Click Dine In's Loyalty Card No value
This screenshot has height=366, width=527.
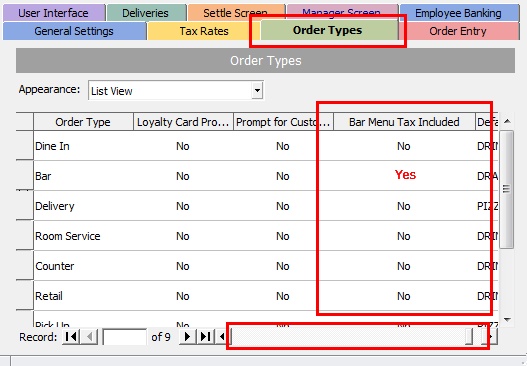(183, 146)
